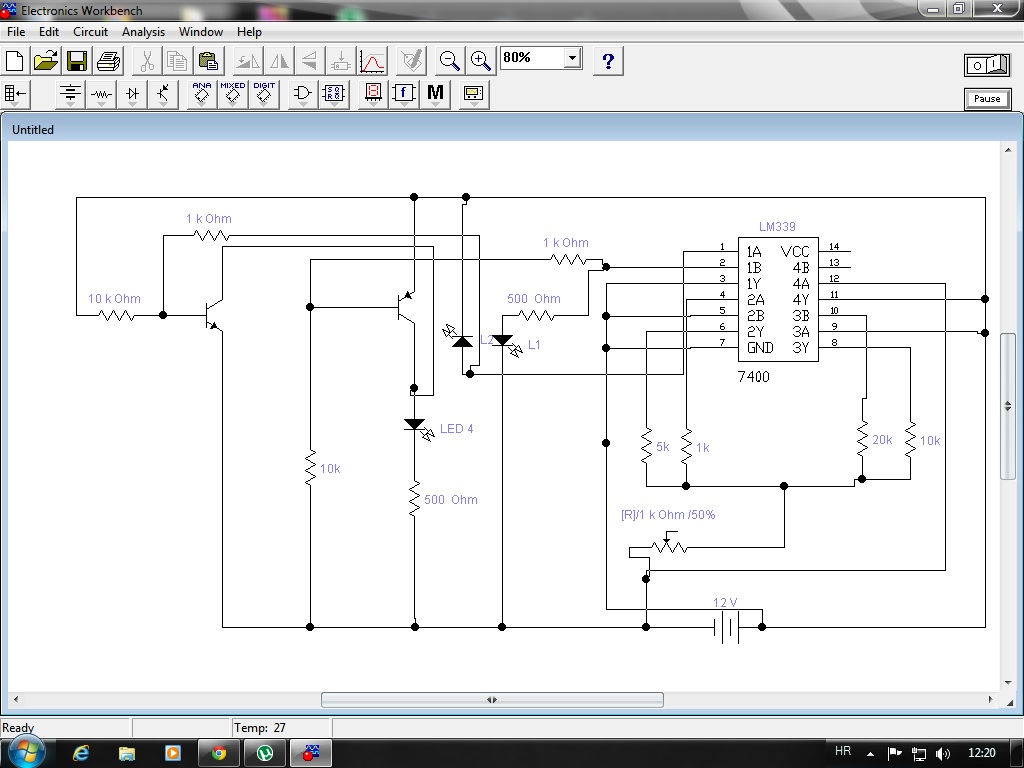Open the Mixed ICs parts bin

[232, 95]
